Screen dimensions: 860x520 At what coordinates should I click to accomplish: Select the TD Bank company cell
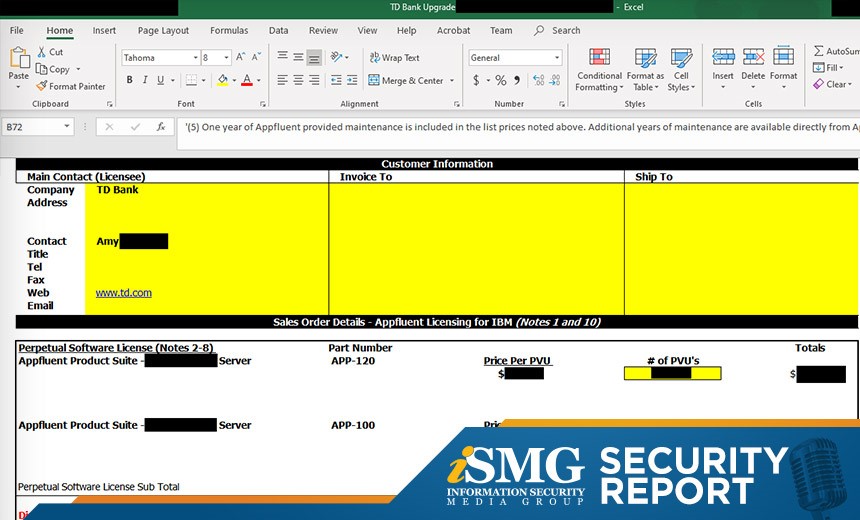point(117,190)
